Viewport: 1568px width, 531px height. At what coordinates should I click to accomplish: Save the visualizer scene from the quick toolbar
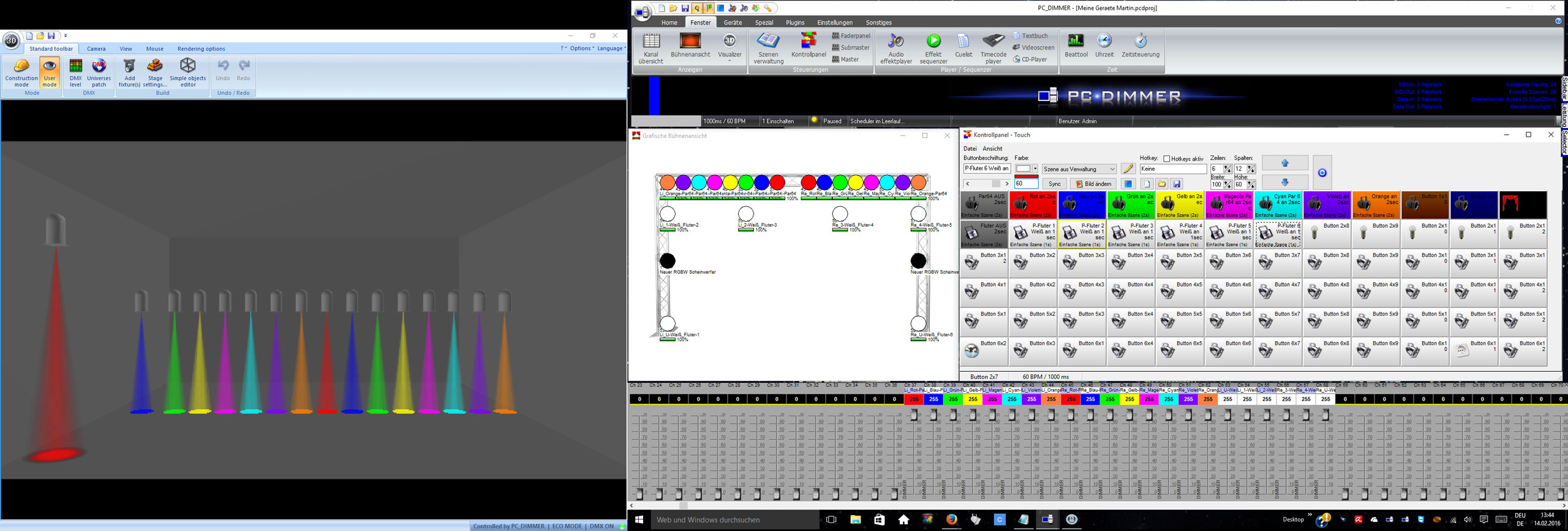pyautogui.click(x=51, y=36)
